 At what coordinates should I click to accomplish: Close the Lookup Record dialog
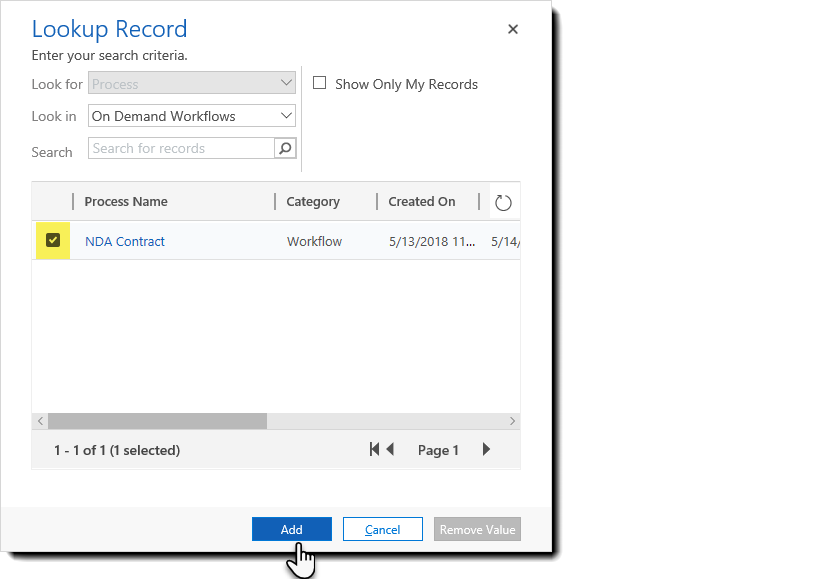pyautogui.click(x=513, y=29)
